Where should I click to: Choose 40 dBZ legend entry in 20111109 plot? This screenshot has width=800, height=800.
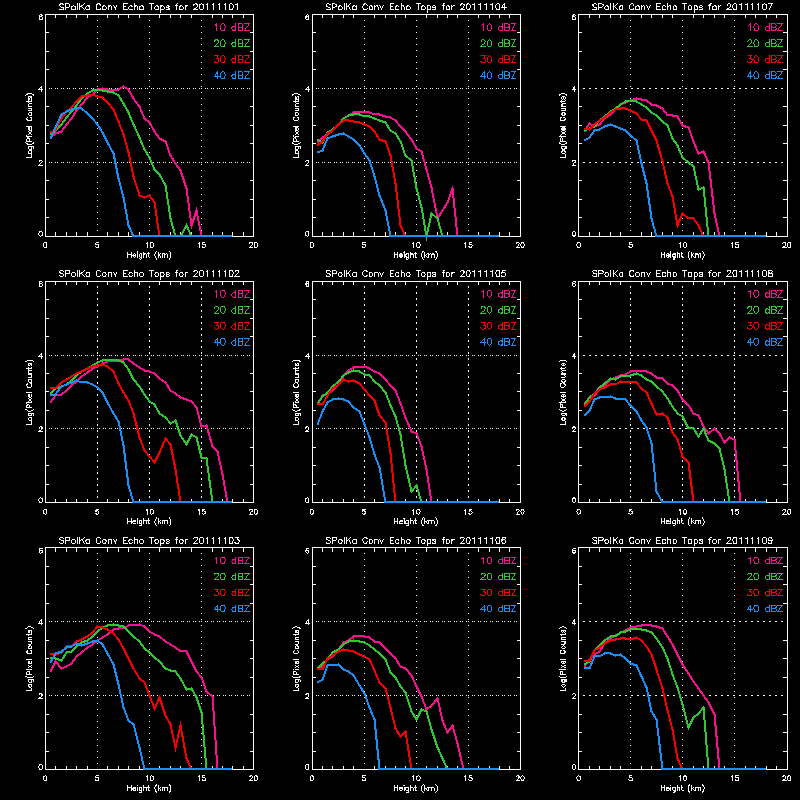tap(765, 609)
